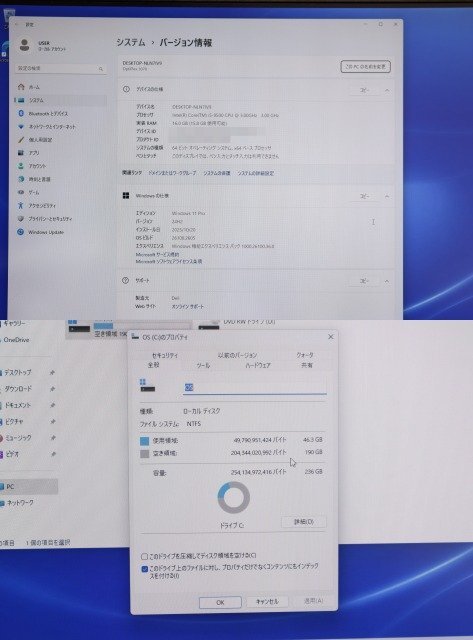
Task: Collapse the サポート section
Action: [x=387, y=281]
